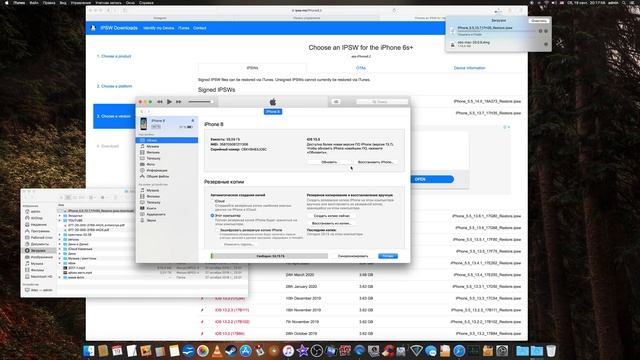Click the iTunes next track button

click(179, 102)
